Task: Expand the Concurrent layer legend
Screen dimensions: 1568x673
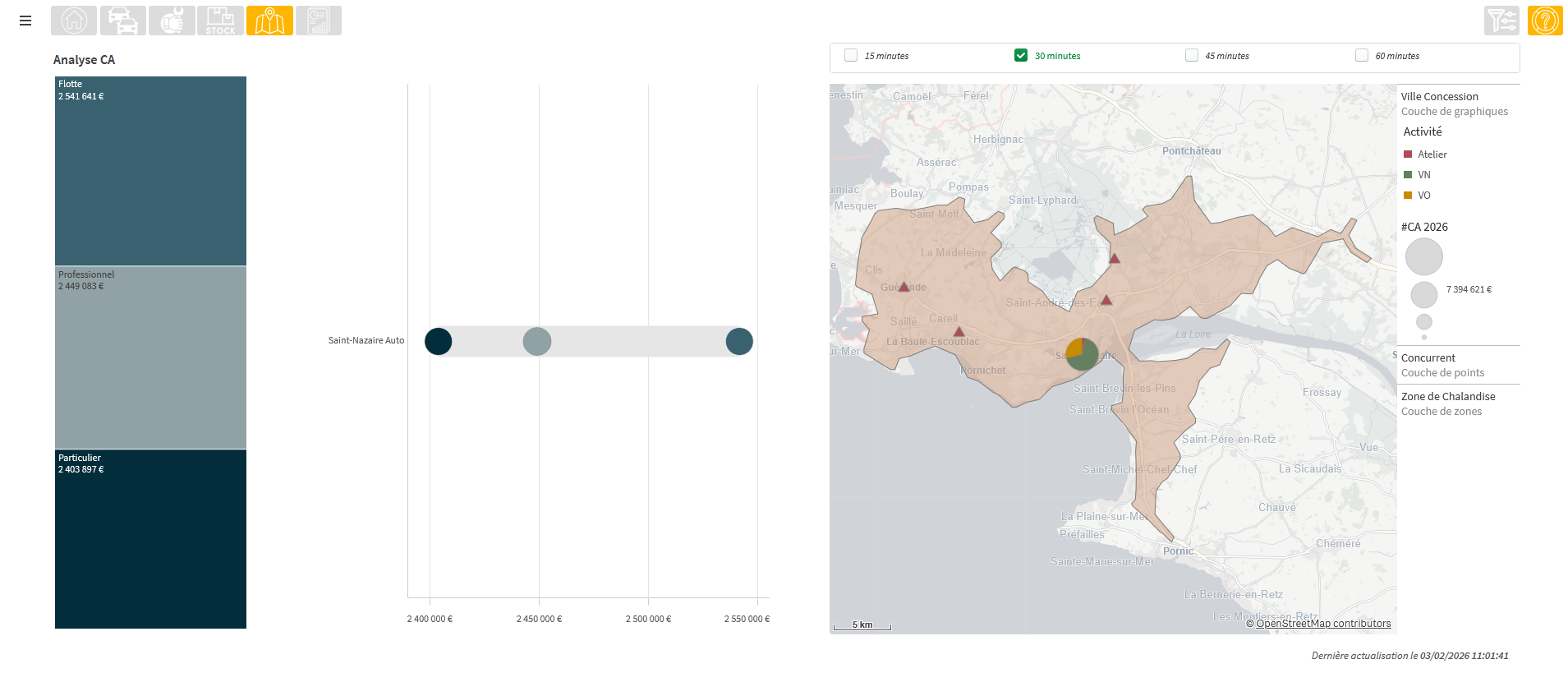Action: tap(1428, 358)
